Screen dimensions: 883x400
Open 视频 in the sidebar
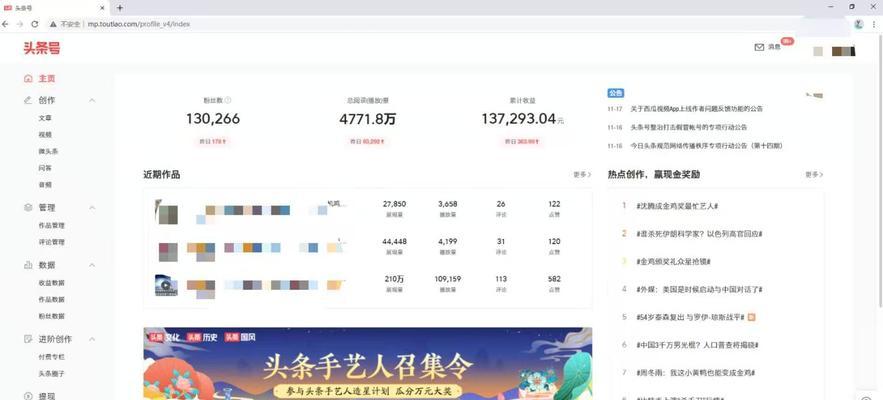[x=45, y=135]
